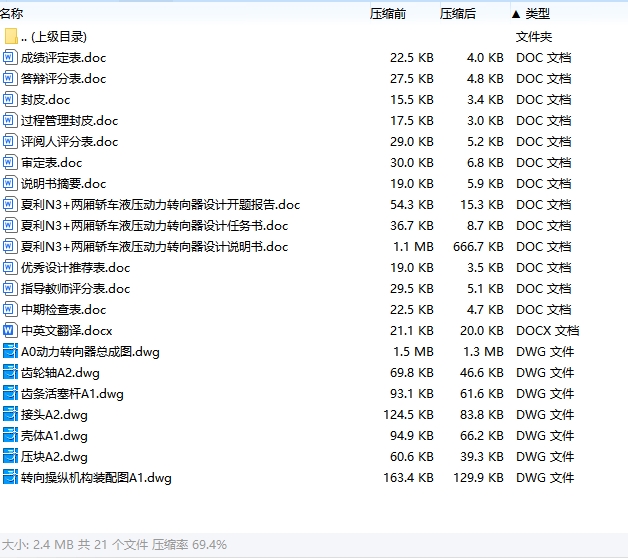628x558 pixels.
Task: Click the 设计说明书.doc Word icon
Action: coord(10,246)
